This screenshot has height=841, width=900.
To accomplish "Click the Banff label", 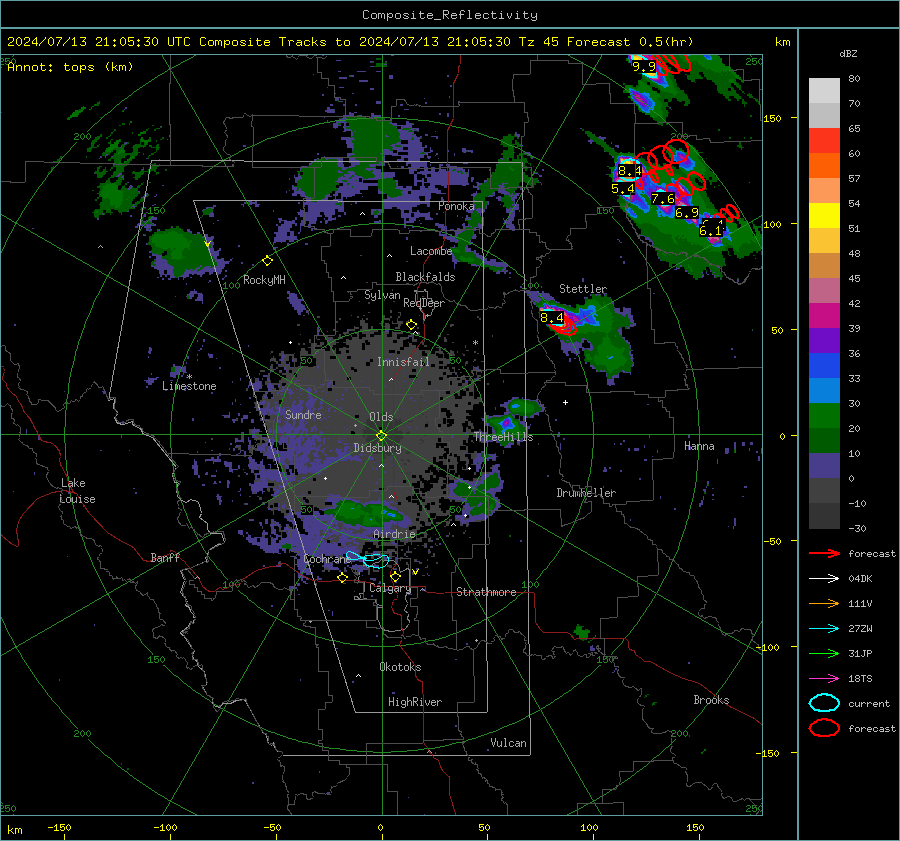I will 165,558.
